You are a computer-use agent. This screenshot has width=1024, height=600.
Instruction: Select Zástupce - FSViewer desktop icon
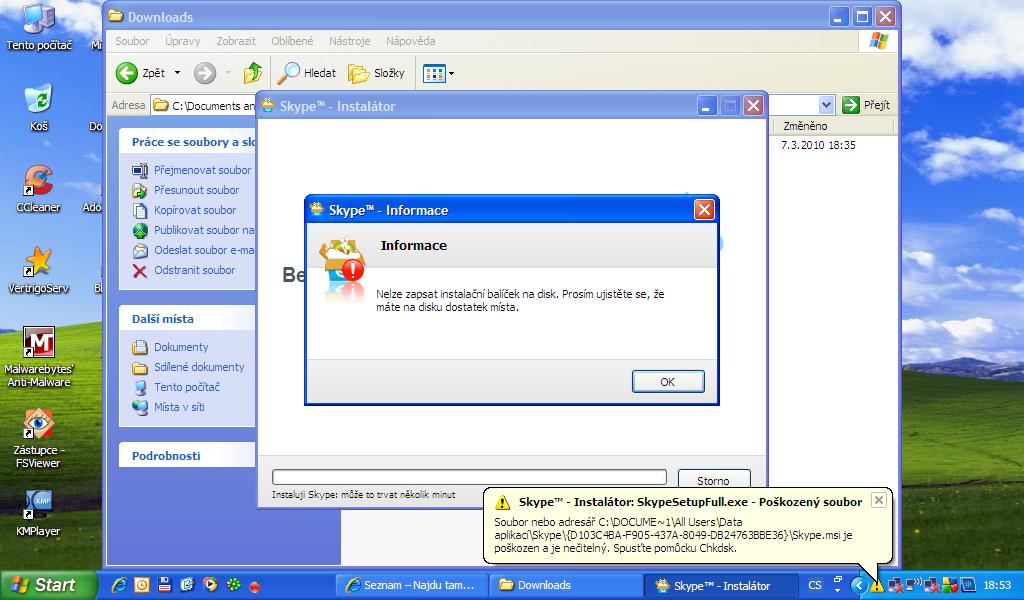[38, 438]
